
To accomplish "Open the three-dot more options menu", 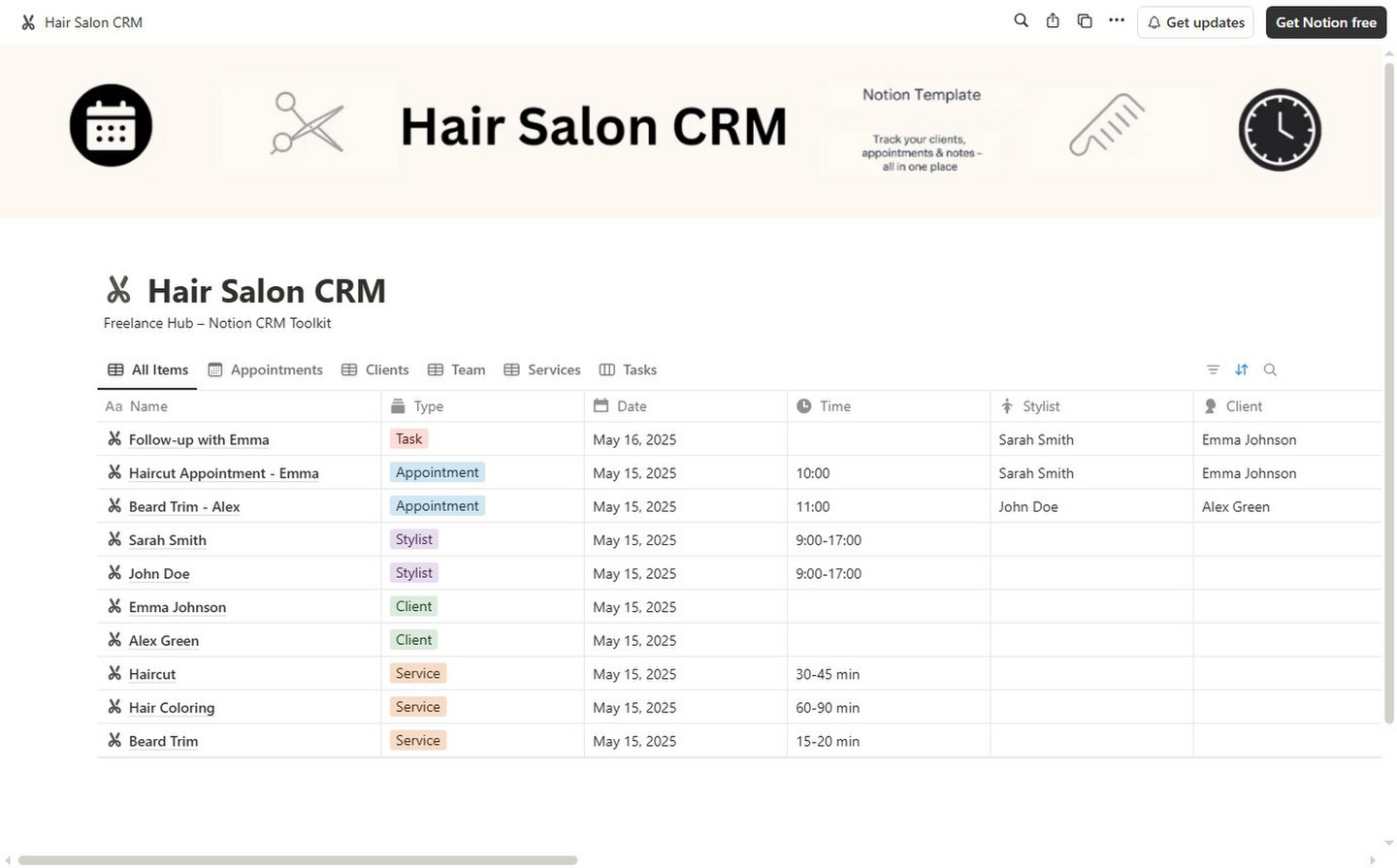I will coord(1117,21).
